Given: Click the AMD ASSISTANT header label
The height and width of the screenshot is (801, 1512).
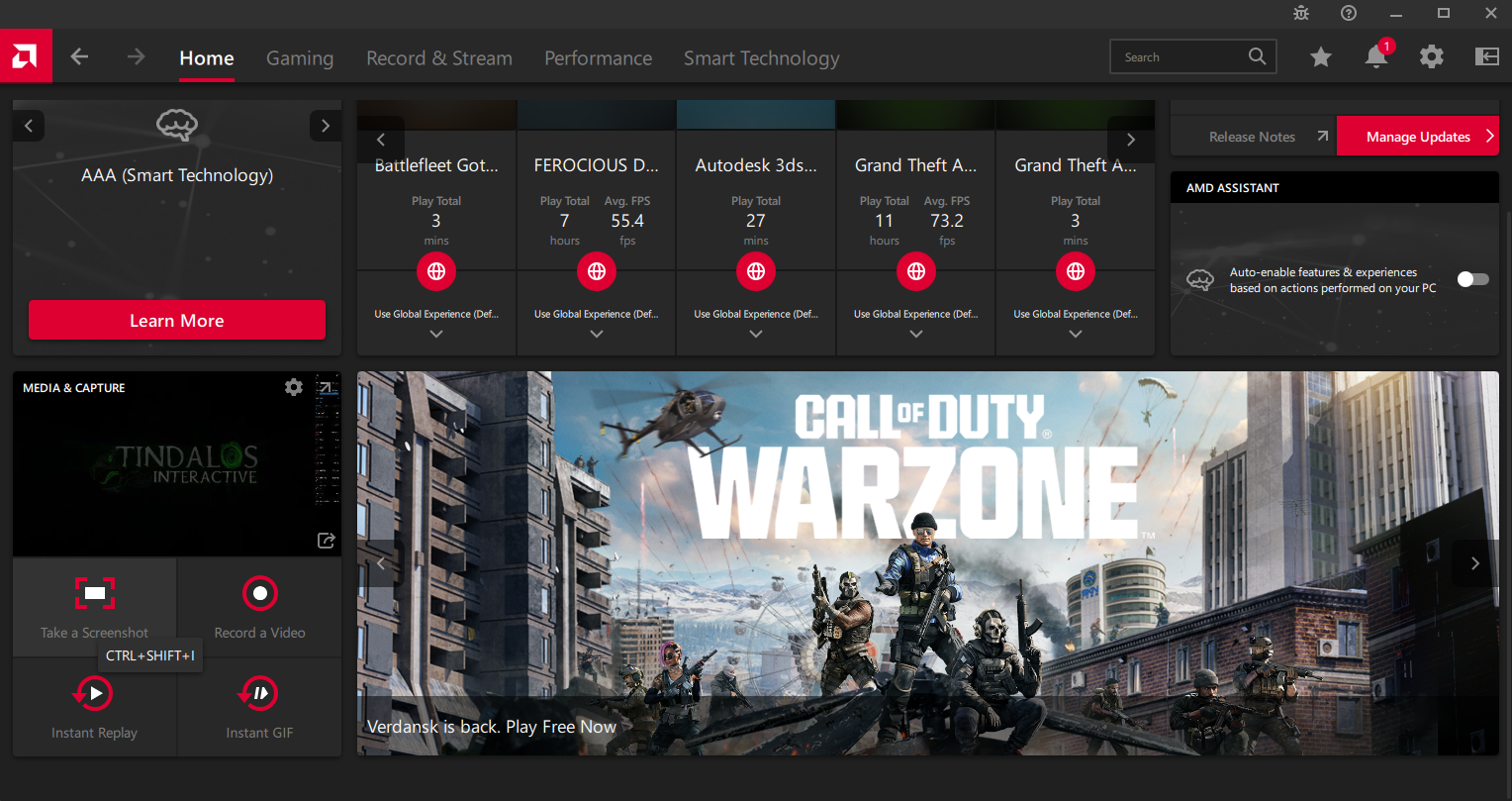Looking at the screenshot, I should pyautogui.click(x=1233, y=187).
